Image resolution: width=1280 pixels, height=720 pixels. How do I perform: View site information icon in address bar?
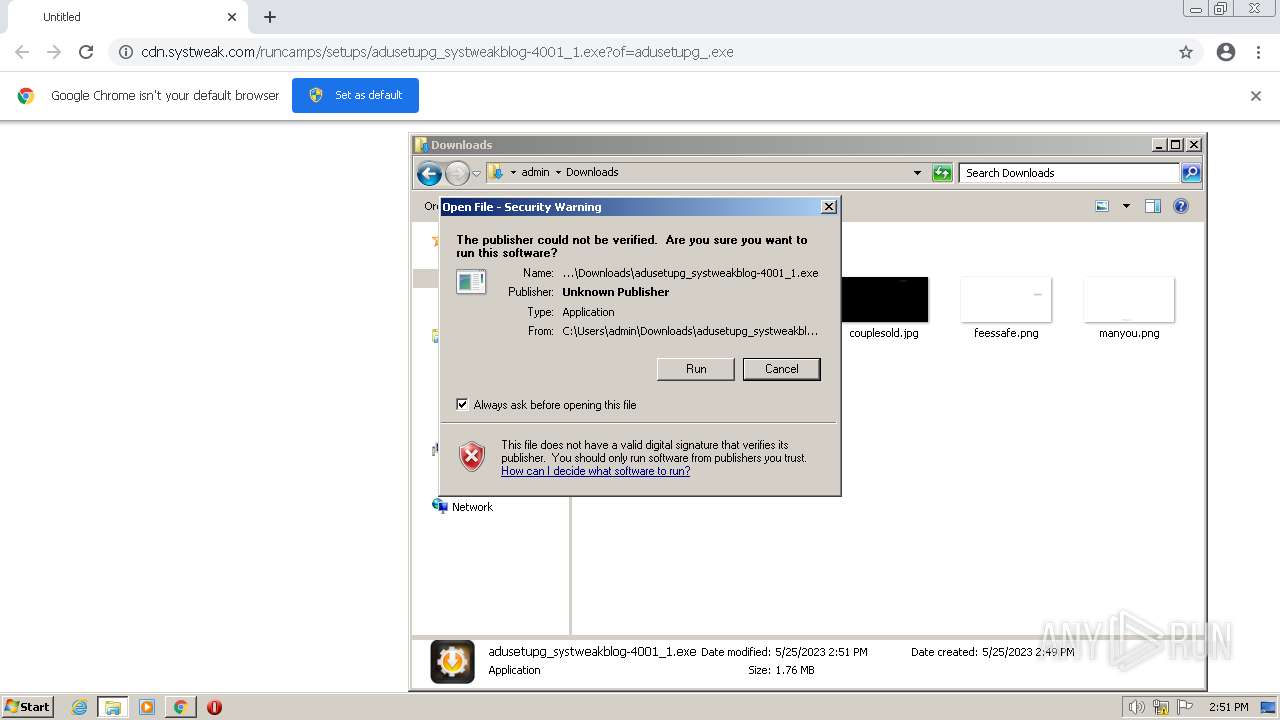126,52
